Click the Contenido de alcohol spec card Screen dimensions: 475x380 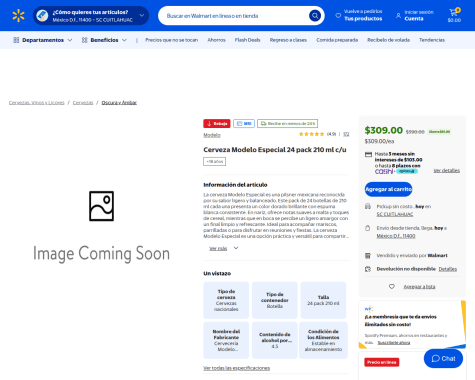click(275, 340)
